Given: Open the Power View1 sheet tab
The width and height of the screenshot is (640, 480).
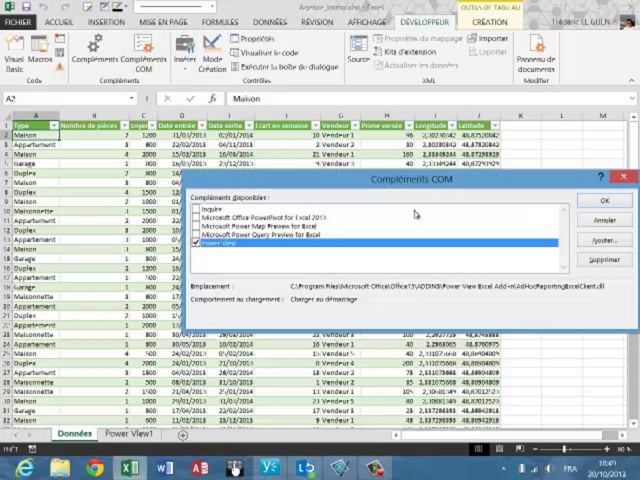Looking at the screenshot, I should click(129, 434).
